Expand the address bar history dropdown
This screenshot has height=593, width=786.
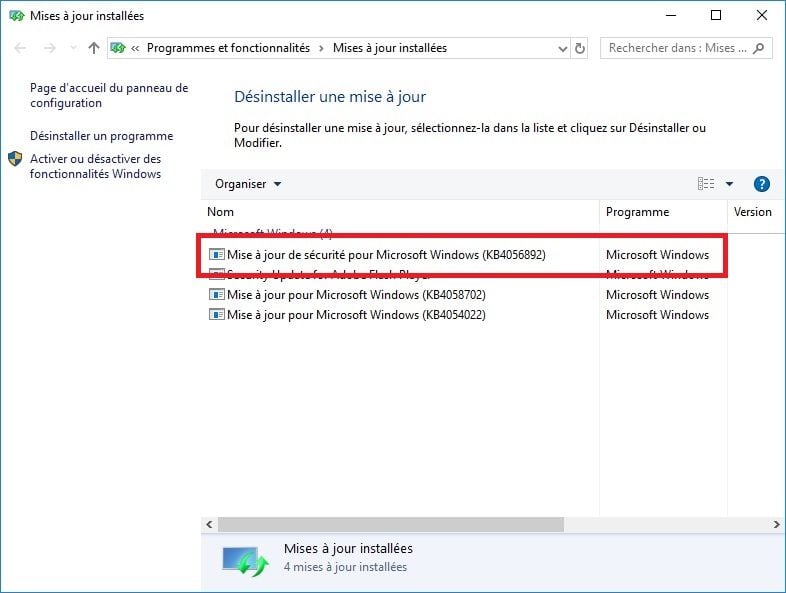pyautogui.click(x=563, y=49)
